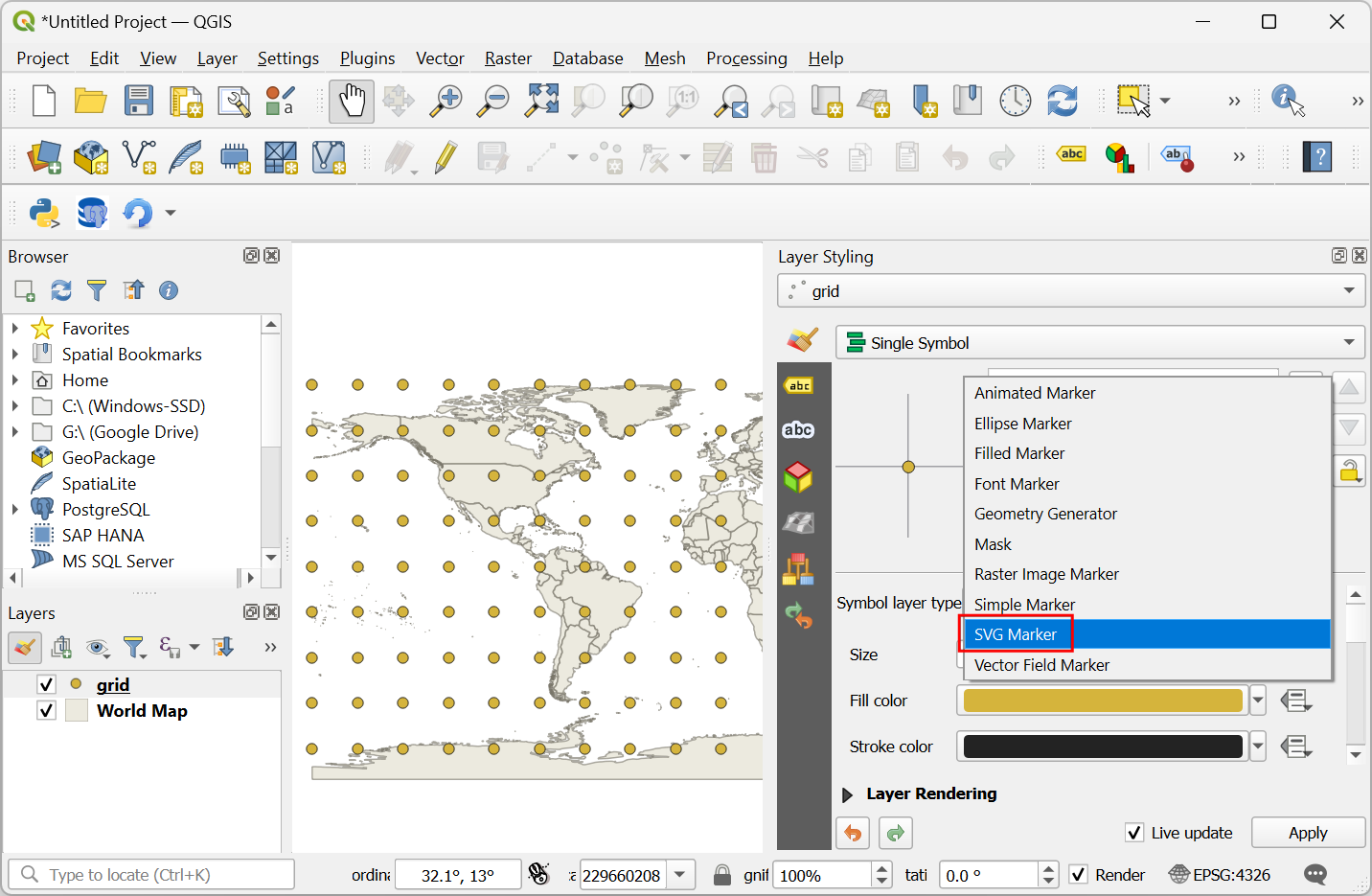Click the Save Project floppy disk icon
The height and width of the screenshot is (896, 1372).
[x=139, y=102]
